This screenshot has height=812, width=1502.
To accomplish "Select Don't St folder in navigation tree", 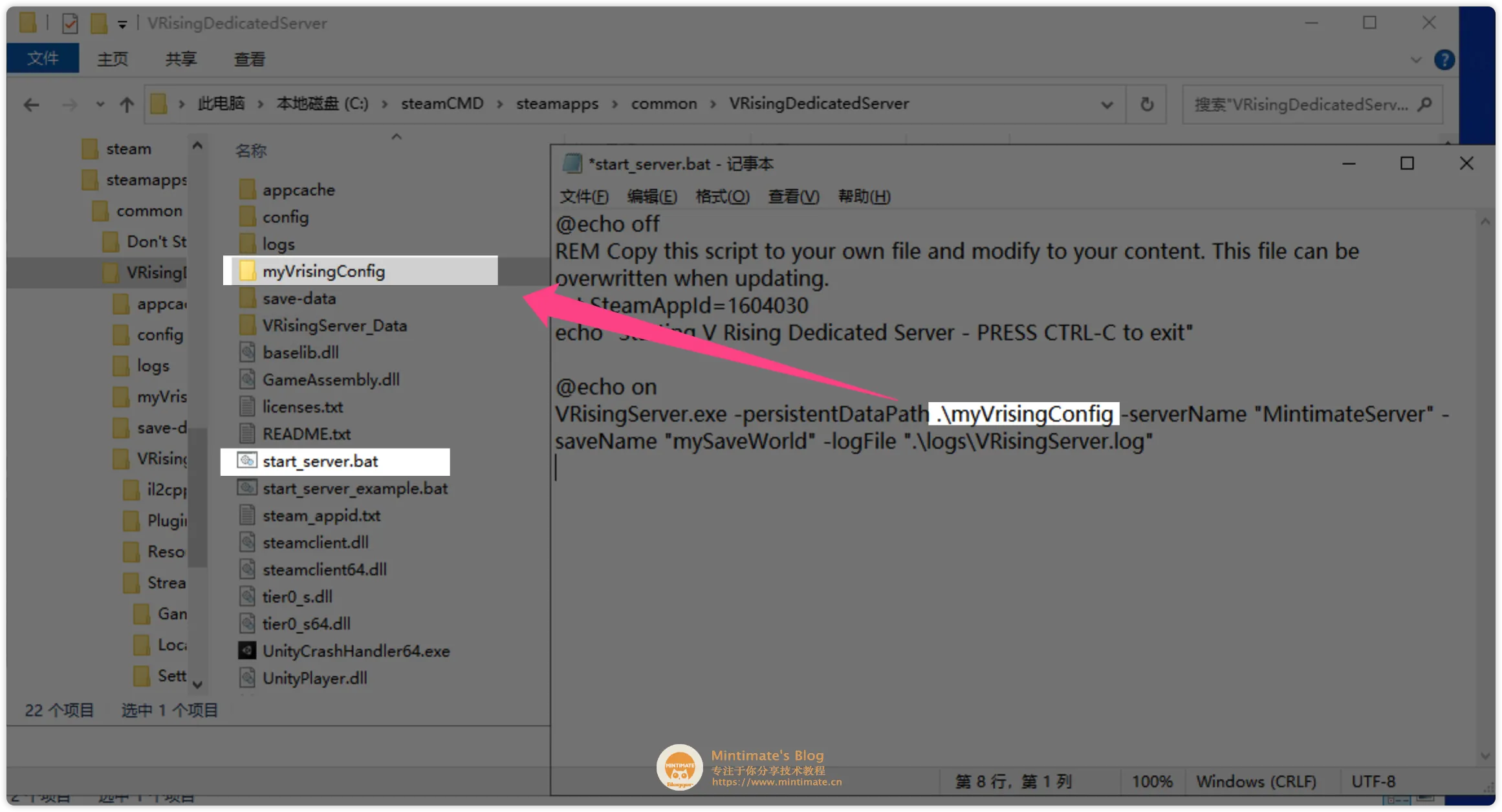I will 145,242.
